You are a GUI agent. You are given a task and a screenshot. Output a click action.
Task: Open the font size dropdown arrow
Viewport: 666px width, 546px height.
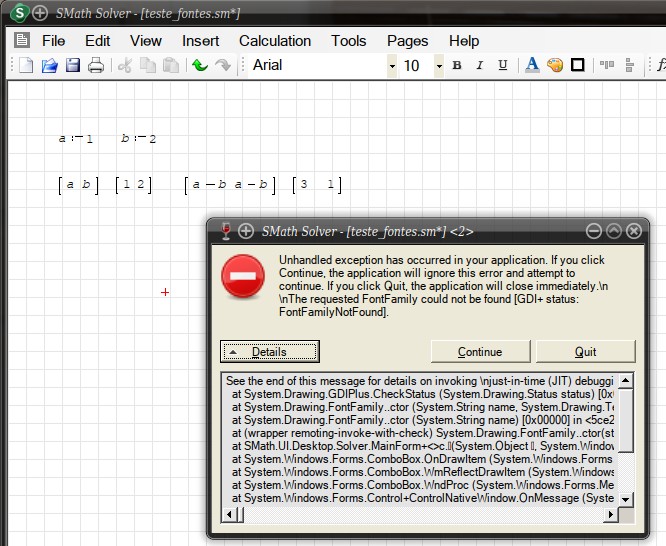pos(439,66)
